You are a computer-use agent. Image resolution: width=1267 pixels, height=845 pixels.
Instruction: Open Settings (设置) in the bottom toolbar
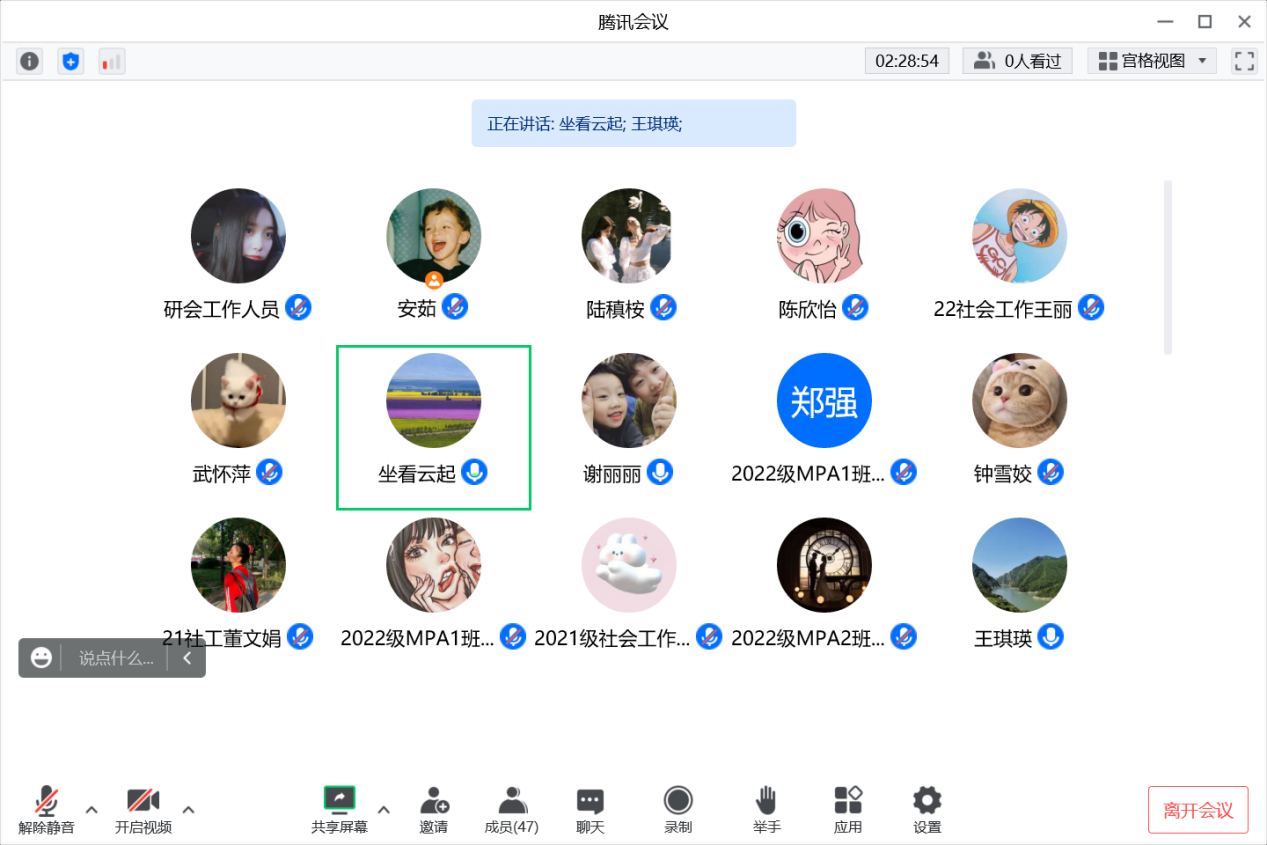(x=927, y=809)
